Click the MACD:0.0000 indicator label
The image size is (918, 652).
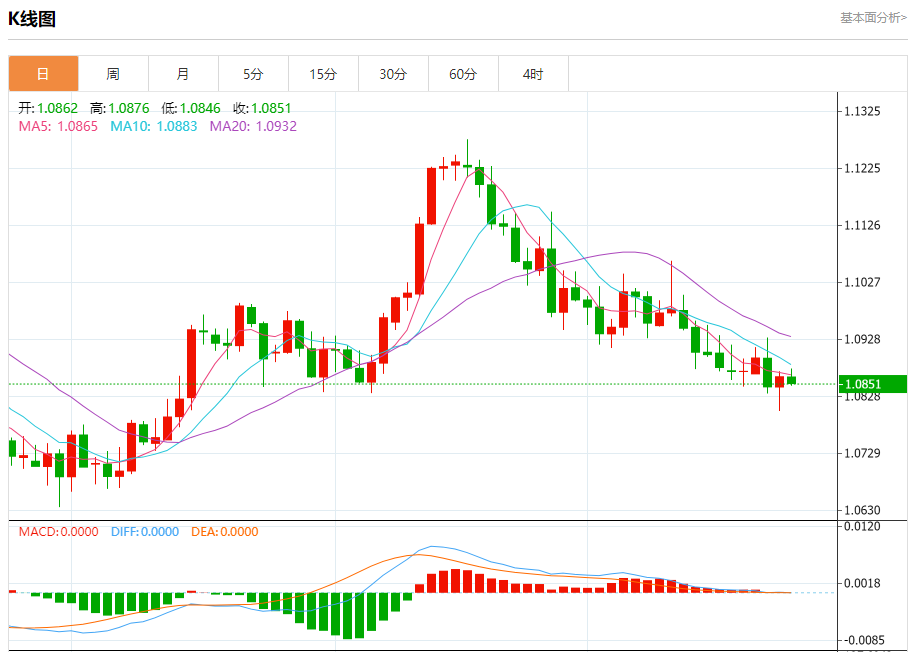click(x=59, y=531)
